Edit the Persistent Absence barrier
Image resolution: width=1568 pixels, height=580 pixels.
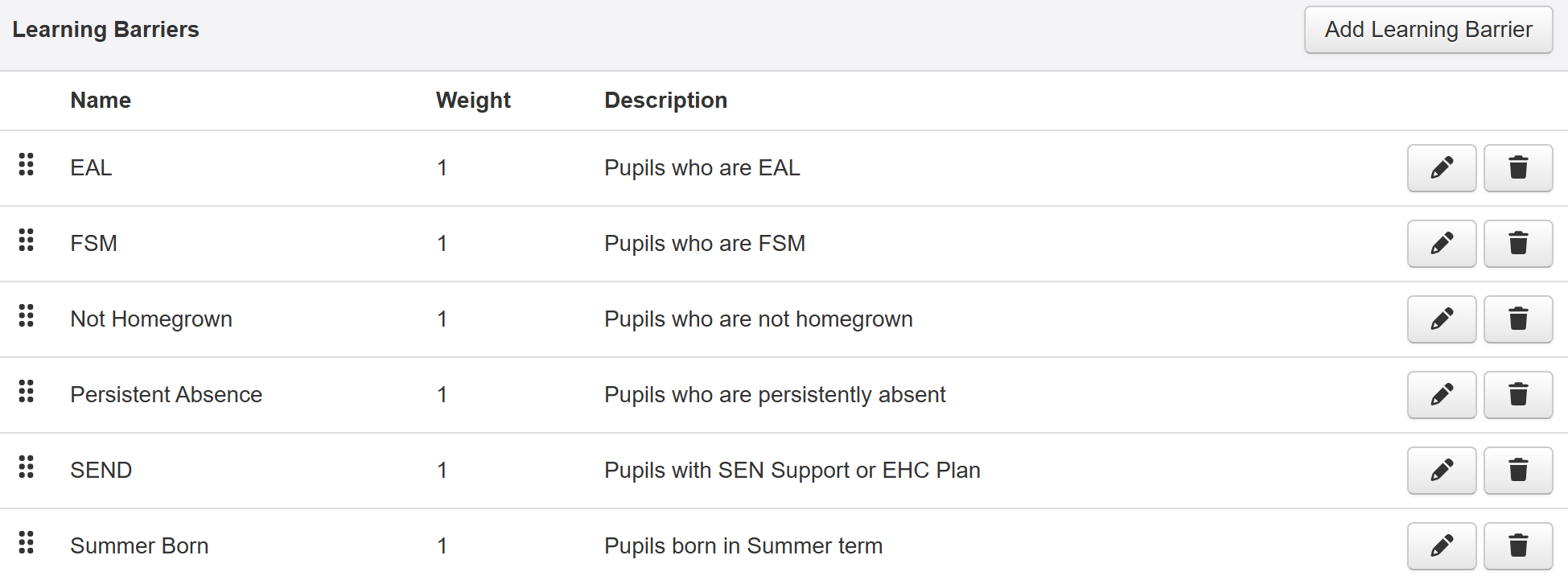pos(1442,395)
